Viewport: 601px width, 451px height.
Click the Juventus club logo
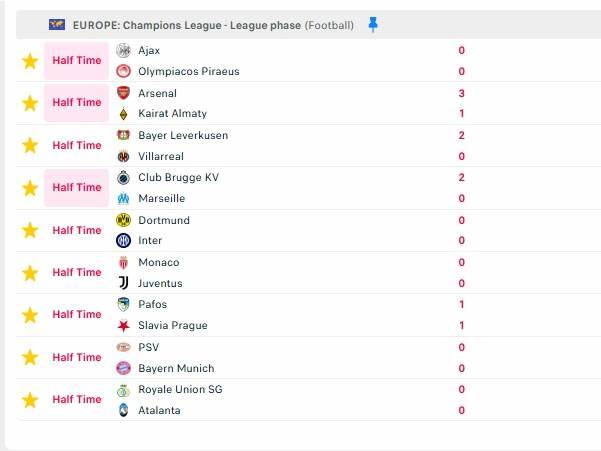point(123,283)
